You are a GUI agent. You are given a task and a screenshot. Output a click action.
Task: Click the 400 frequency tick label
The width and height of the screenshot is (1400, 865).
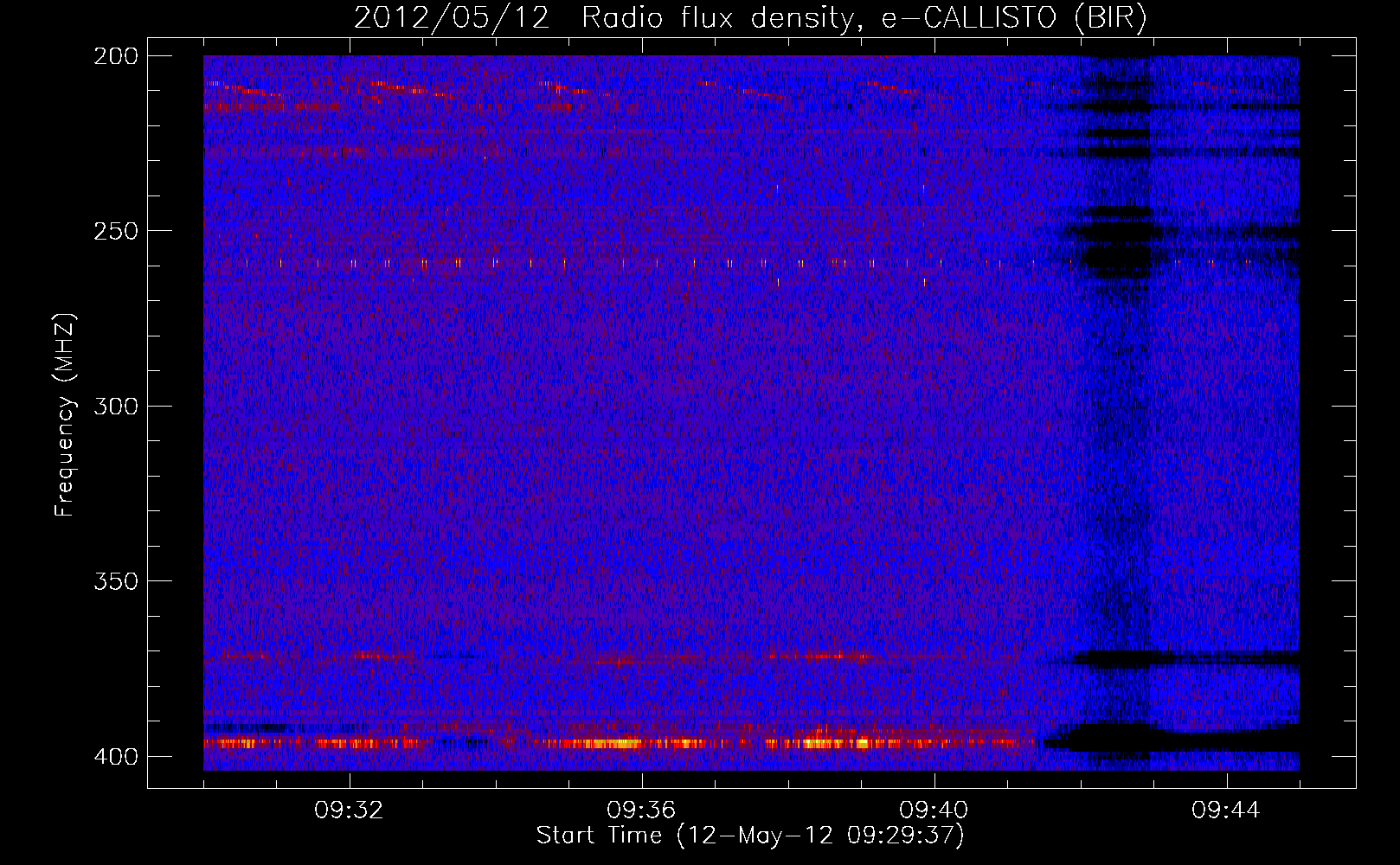tap(116, 757)
